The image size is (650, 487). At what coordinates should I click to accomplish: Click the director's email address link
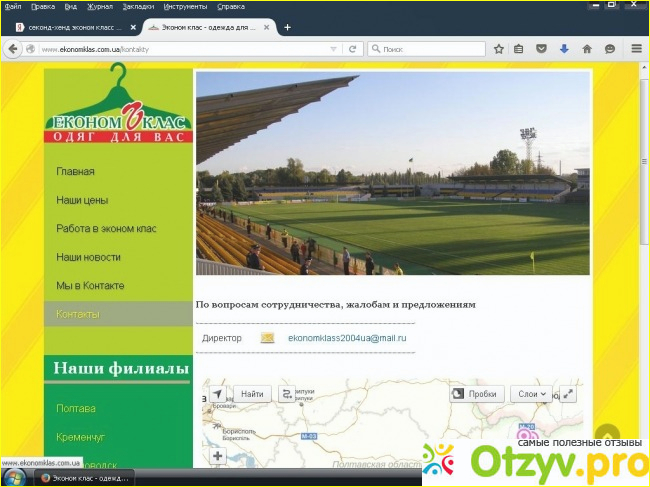[347, 338]
